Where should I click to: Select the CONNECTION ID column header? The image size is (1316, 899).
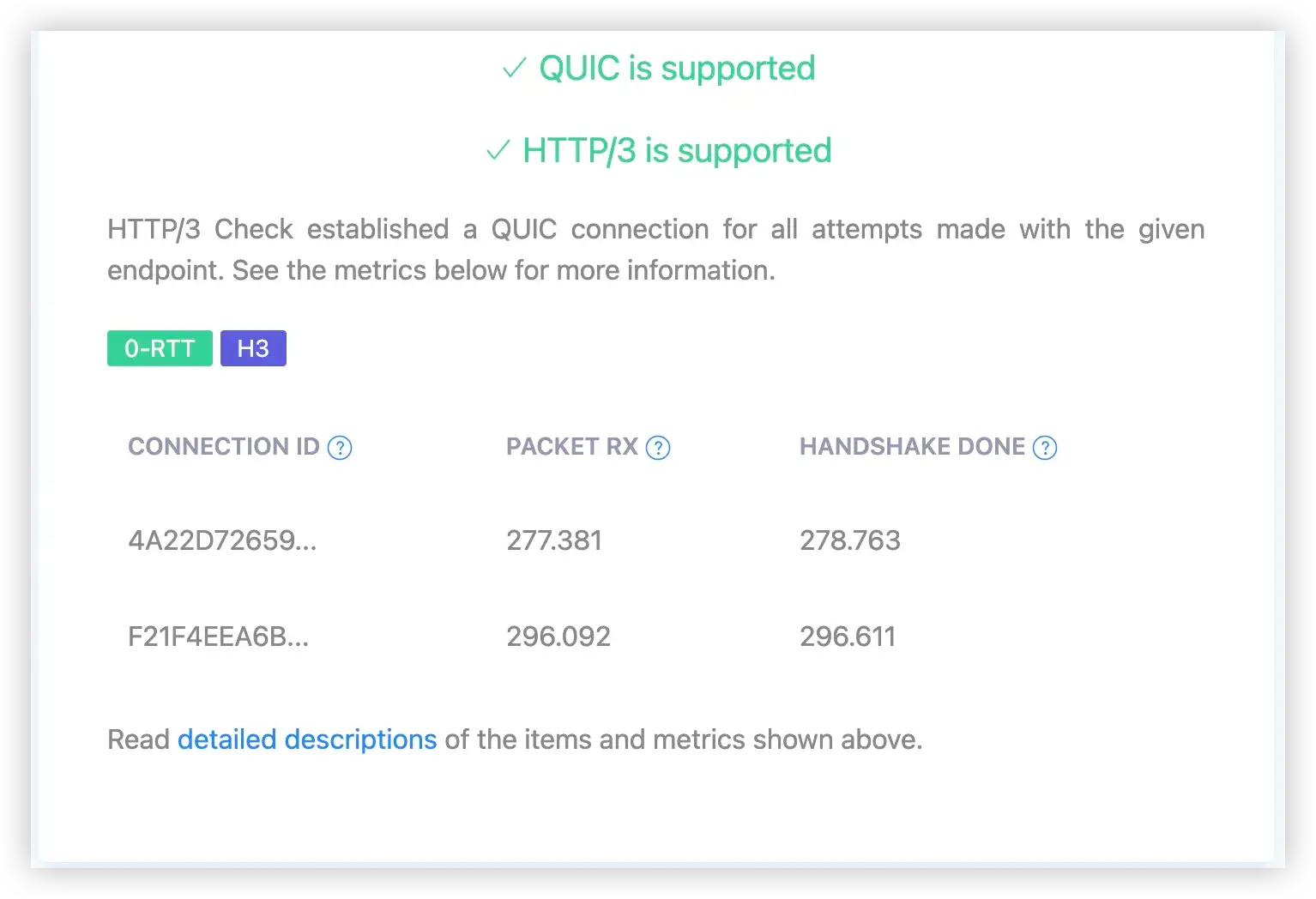pos(223,447)
